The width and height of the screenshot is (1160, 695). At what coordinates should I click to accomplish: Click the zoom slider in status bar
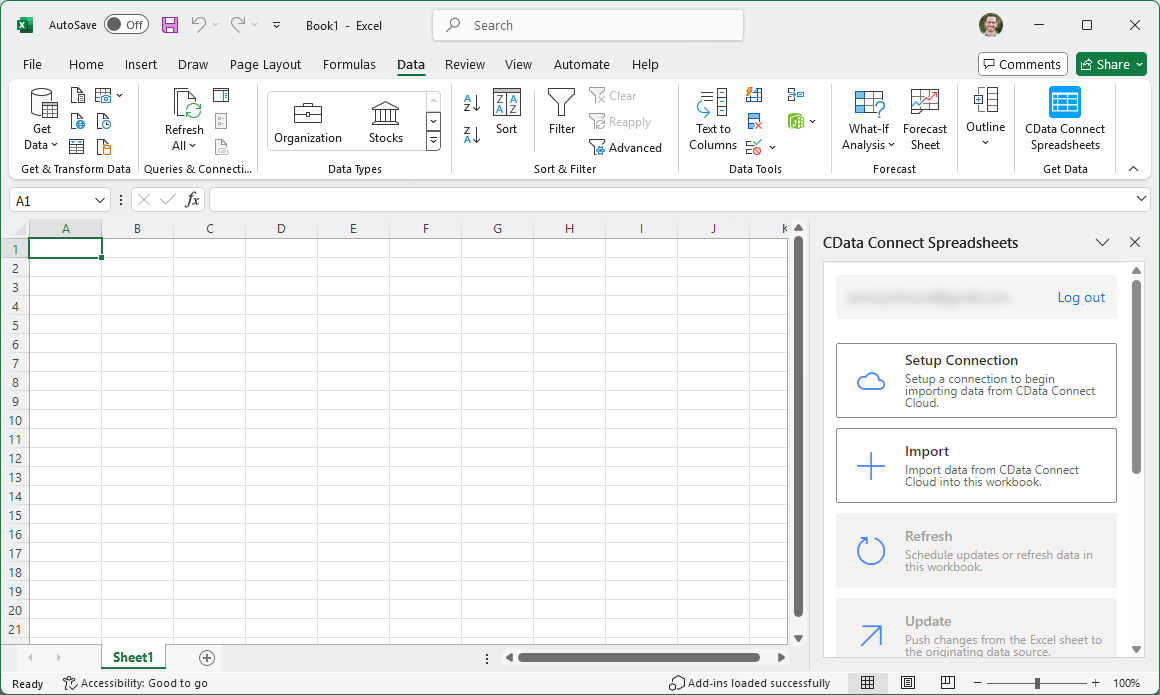pyautogui.click(x=1037, y=683)
